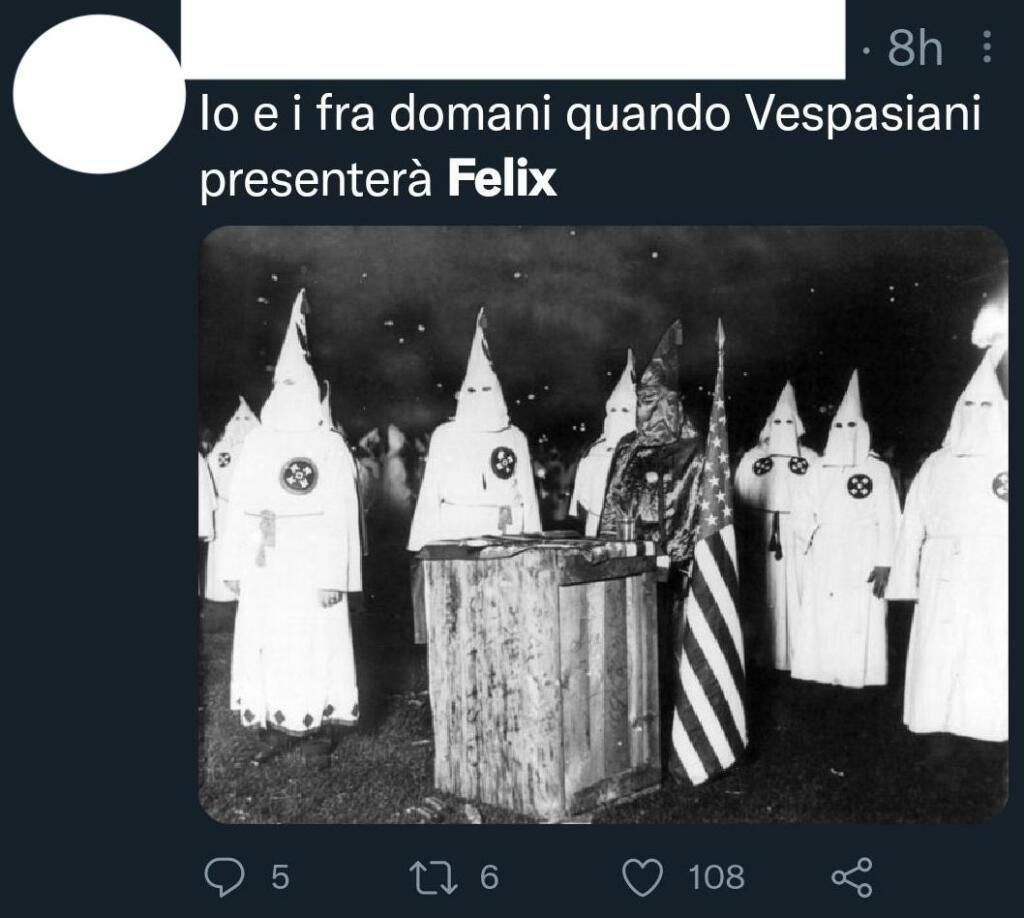Click the retweet count 6
1024x918 pixels.
(489, 877)
